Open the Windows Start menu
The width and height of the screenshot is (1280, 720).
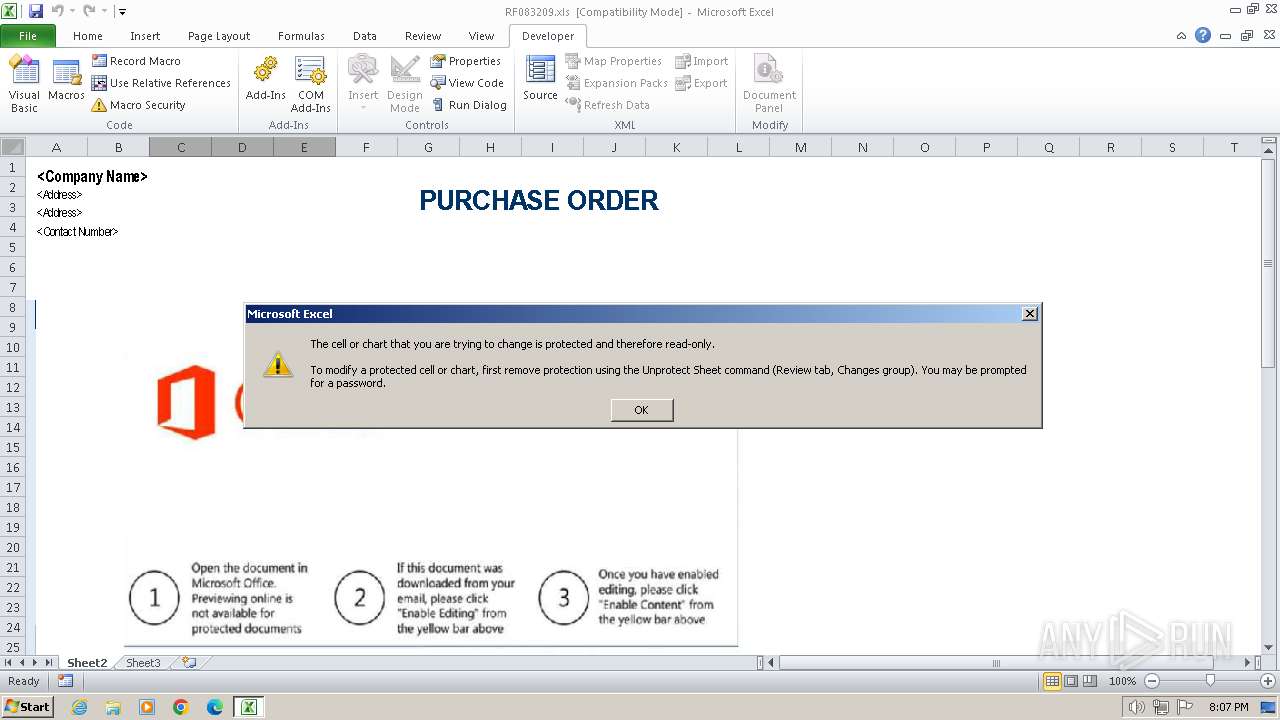point(27,707)
